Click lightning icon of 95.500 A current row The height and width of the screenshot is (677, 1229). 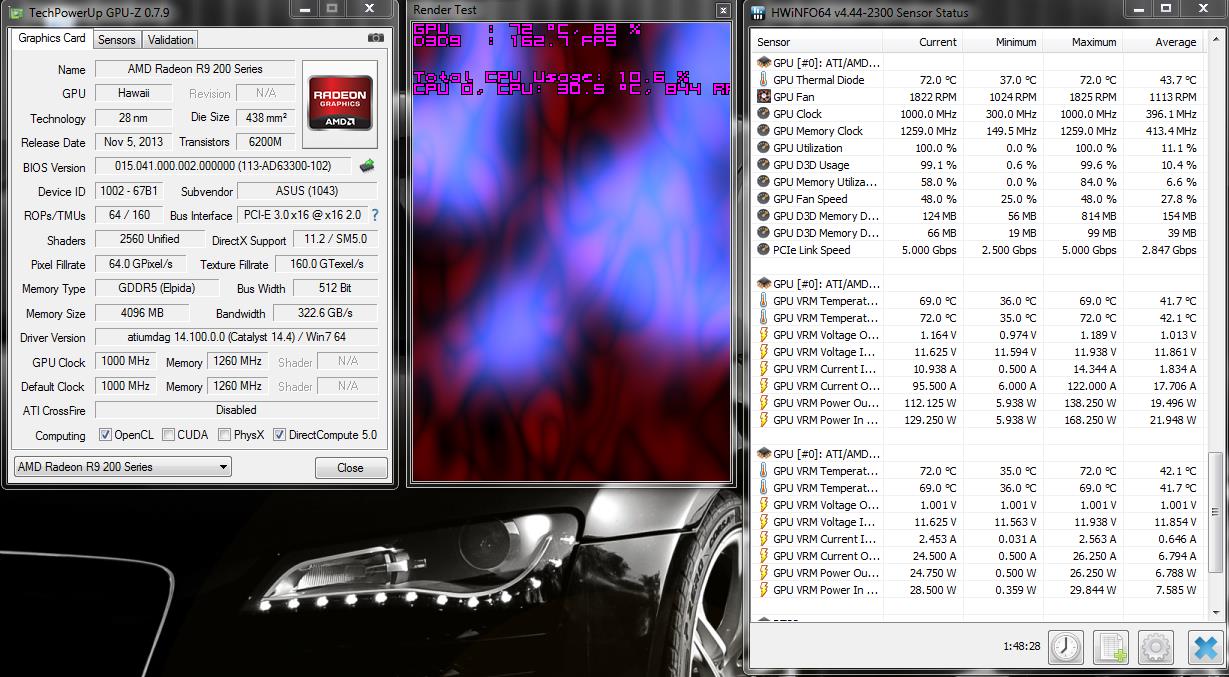(764, 386)
